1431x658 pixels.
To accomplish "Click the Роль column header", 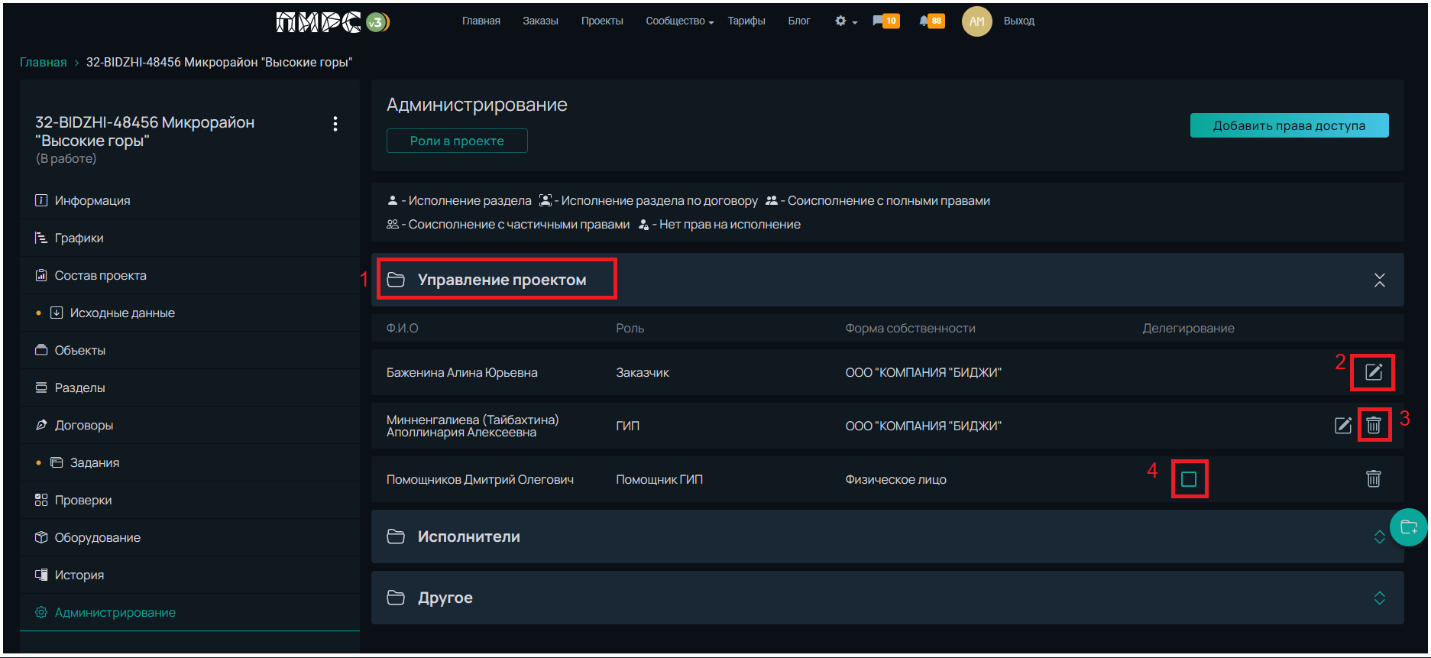I will point(630,328).
